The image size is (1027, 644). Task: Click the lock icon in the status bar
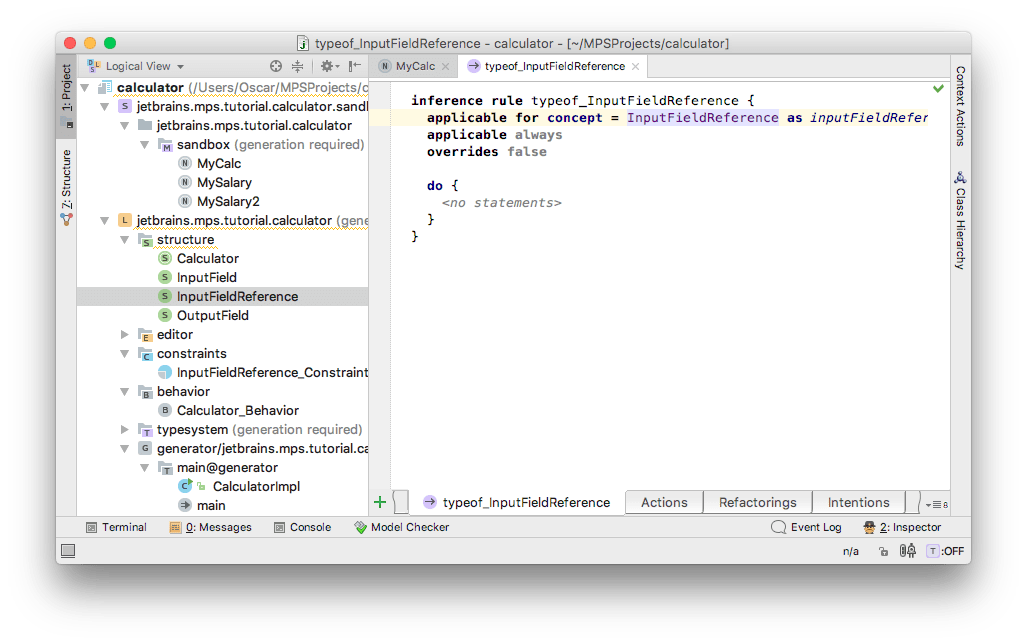[x=885, y=551]
